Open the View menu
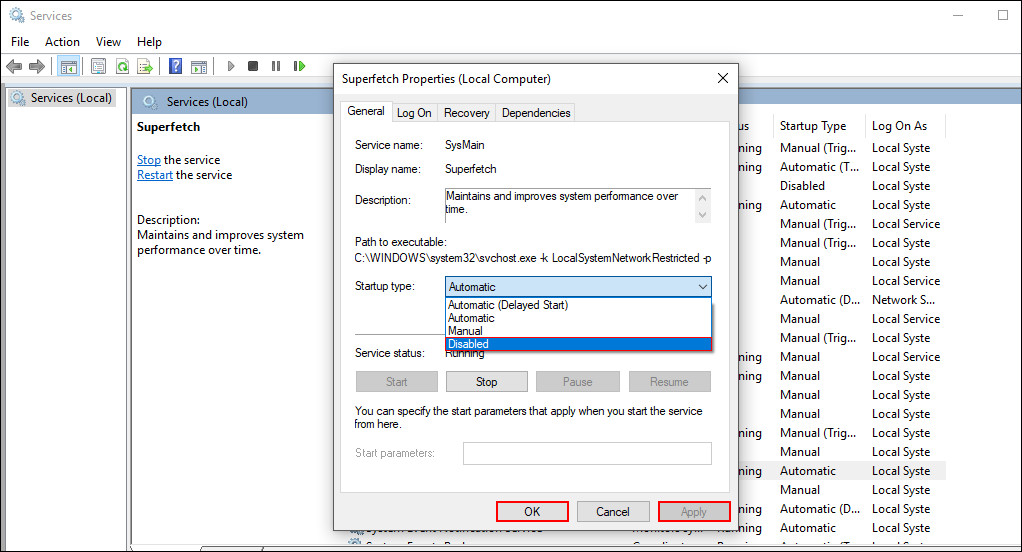Viewport: 1022px width, 552px height. coord(108,42)
